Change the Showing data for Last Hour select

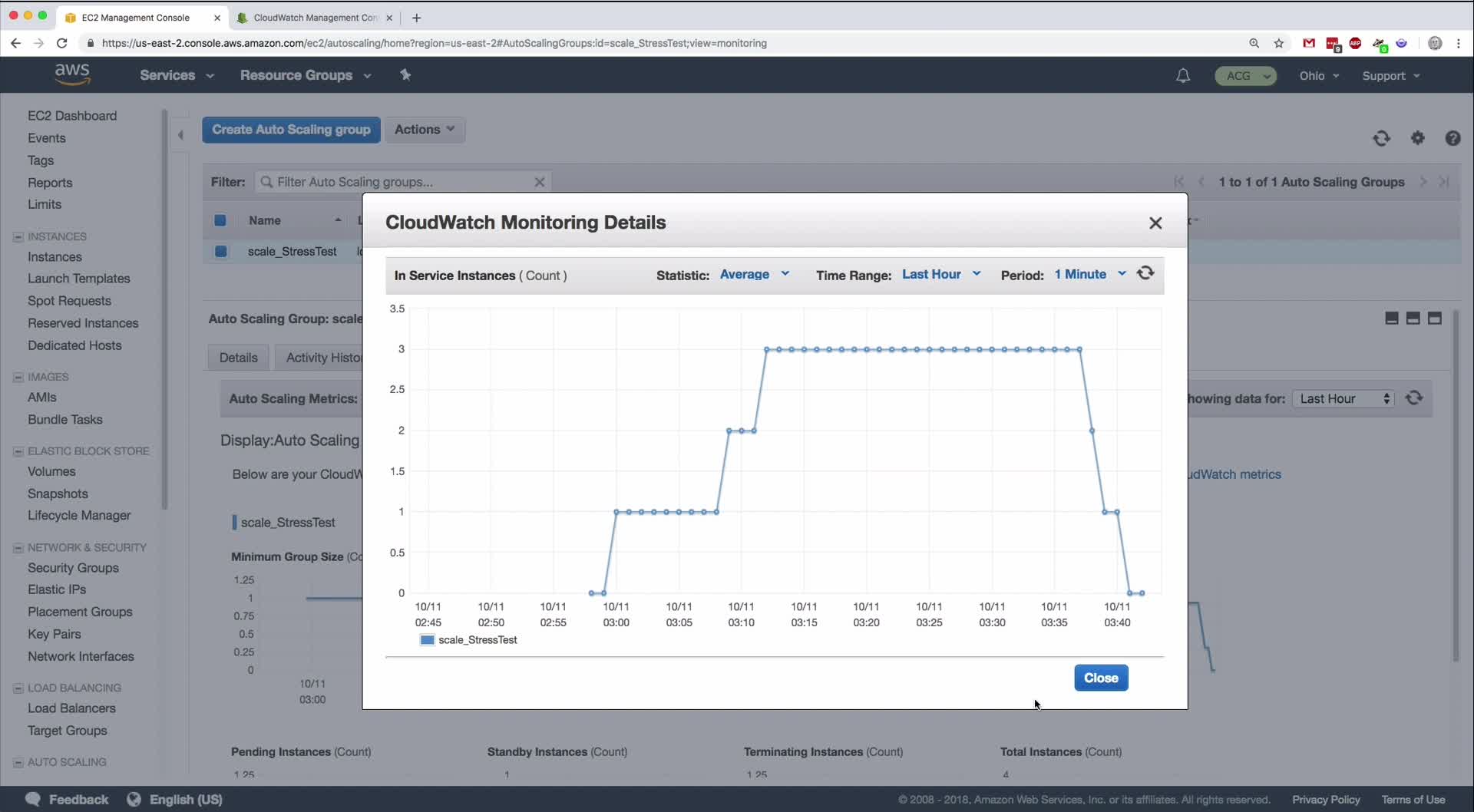click(1343, 398)
